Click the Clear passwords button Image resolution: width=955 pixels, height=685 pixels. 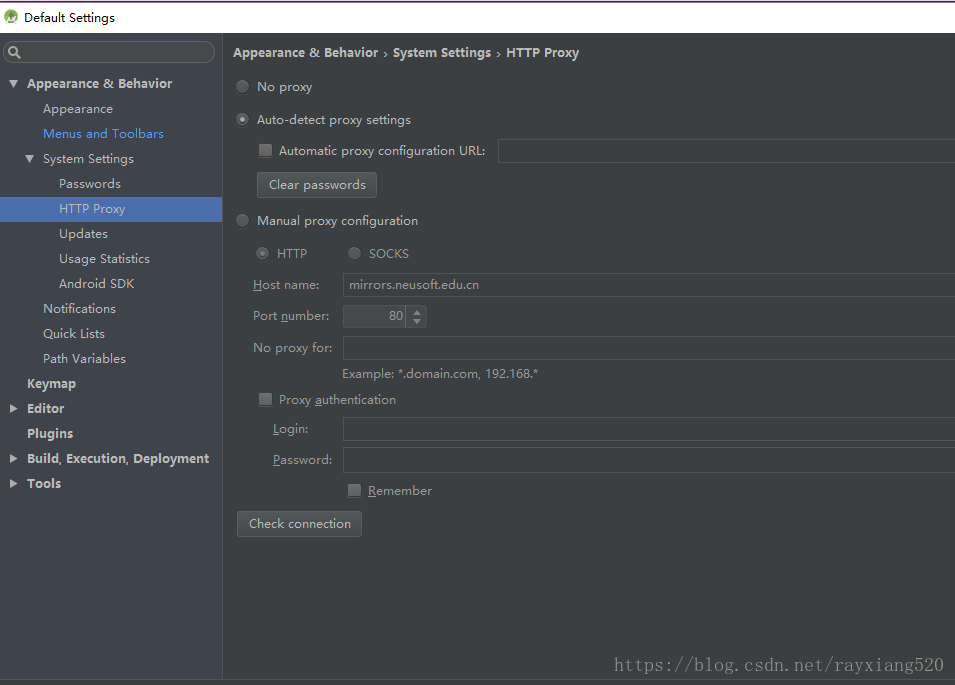pyautogui.click(x=317, y=184)
